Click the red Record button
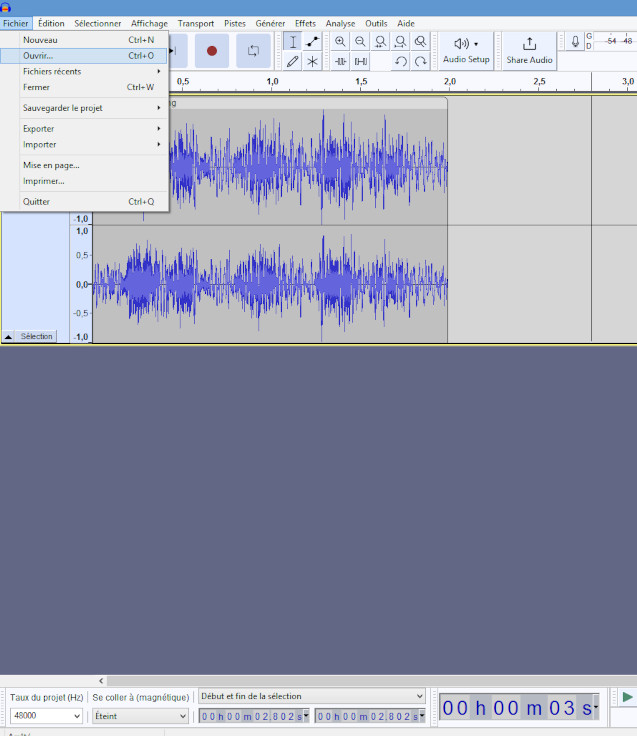This screenshot has height=736, width=637. [x=211, y=51]
